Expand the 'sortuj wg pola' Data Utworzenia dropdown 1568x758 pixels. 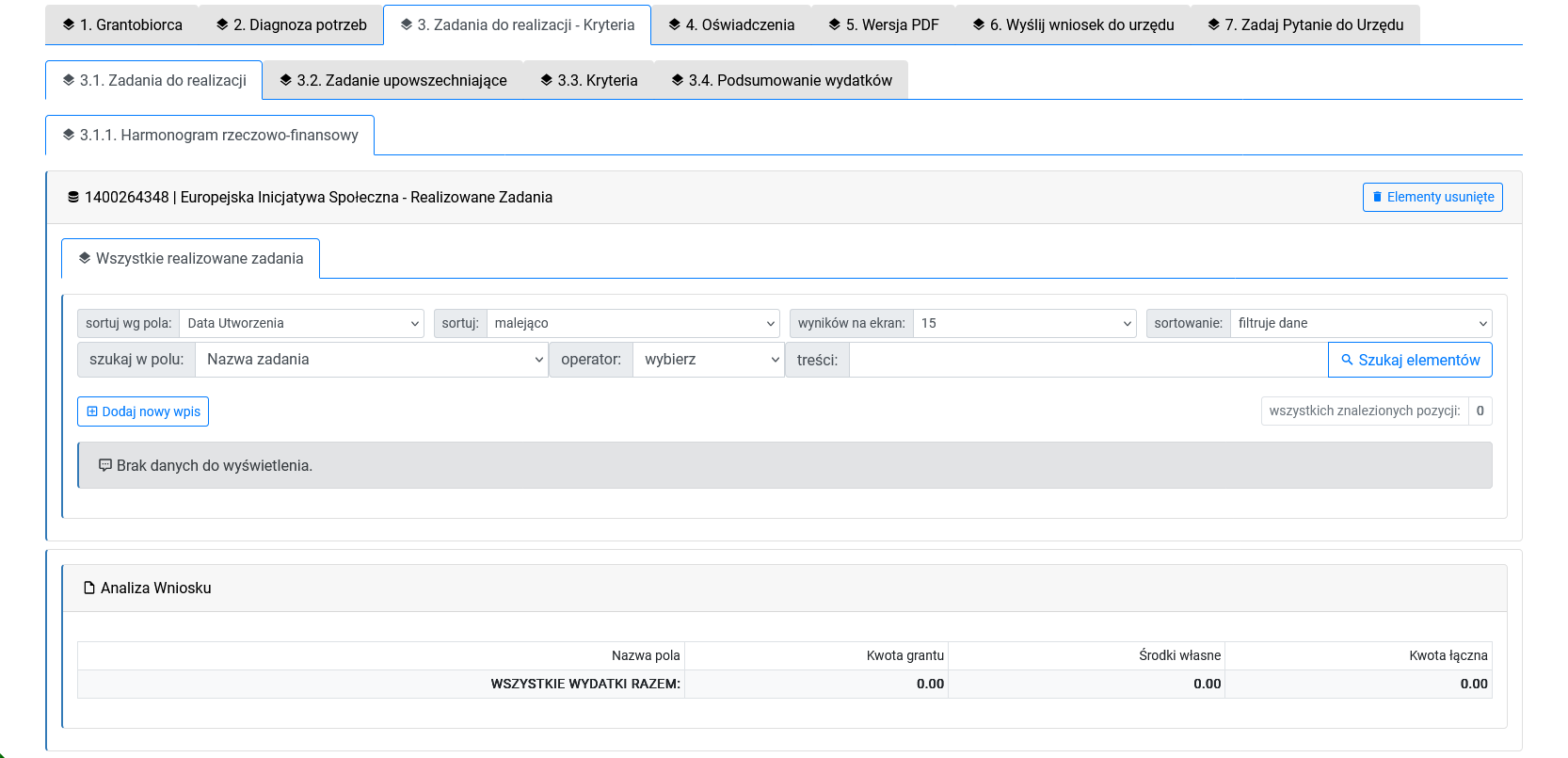pyautogui.click(x=301, y=324)
